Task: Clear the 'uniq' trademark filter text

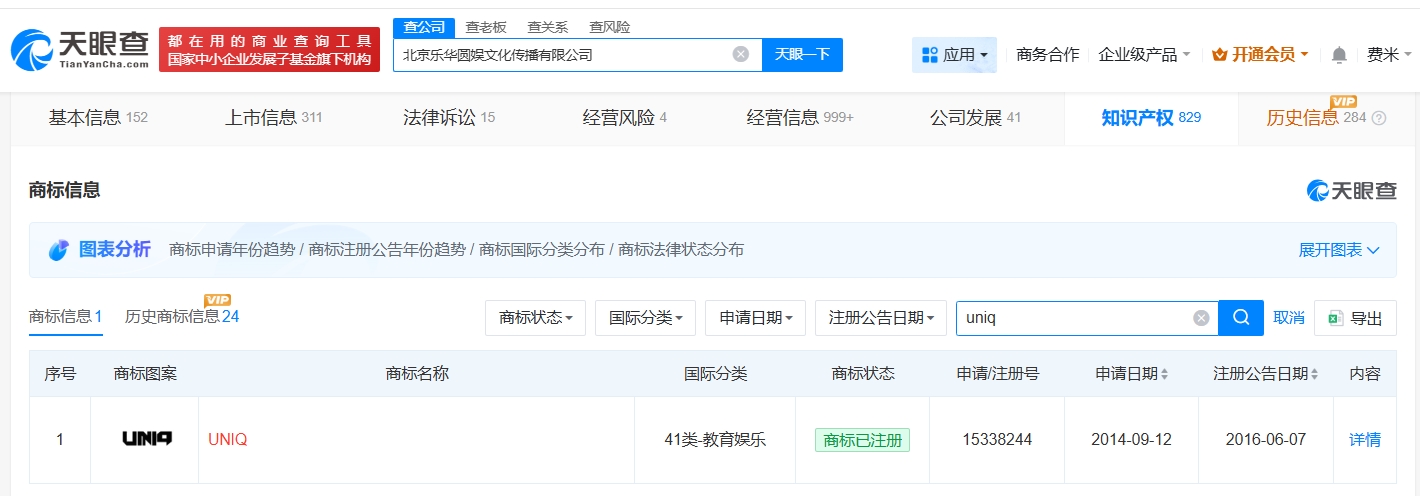Action: click(x=1201, y=318)
